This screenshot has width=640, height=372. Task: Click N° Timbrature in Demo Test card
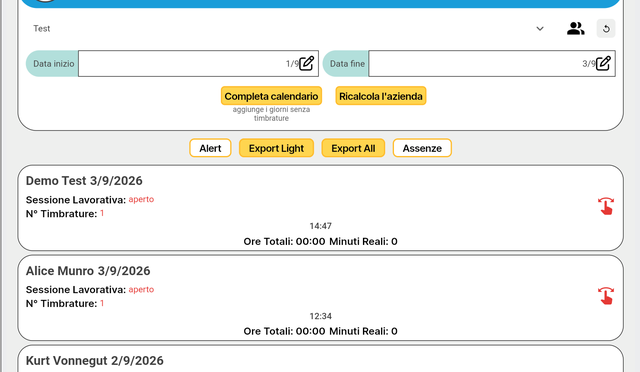point(65,214)
